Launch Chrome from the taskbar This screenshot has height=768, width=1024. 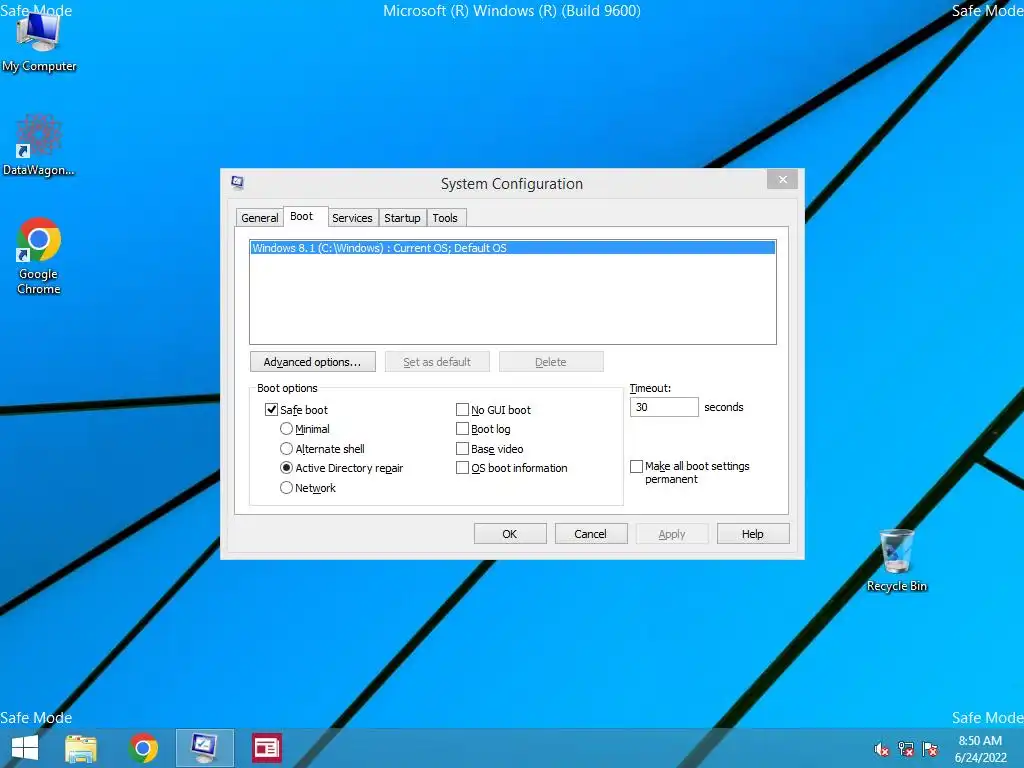[143, 748]
